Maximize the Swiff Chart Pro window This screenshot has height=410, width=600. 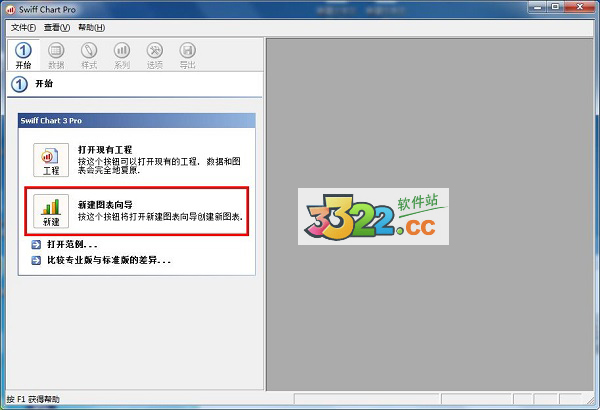(x=556, y=7)
